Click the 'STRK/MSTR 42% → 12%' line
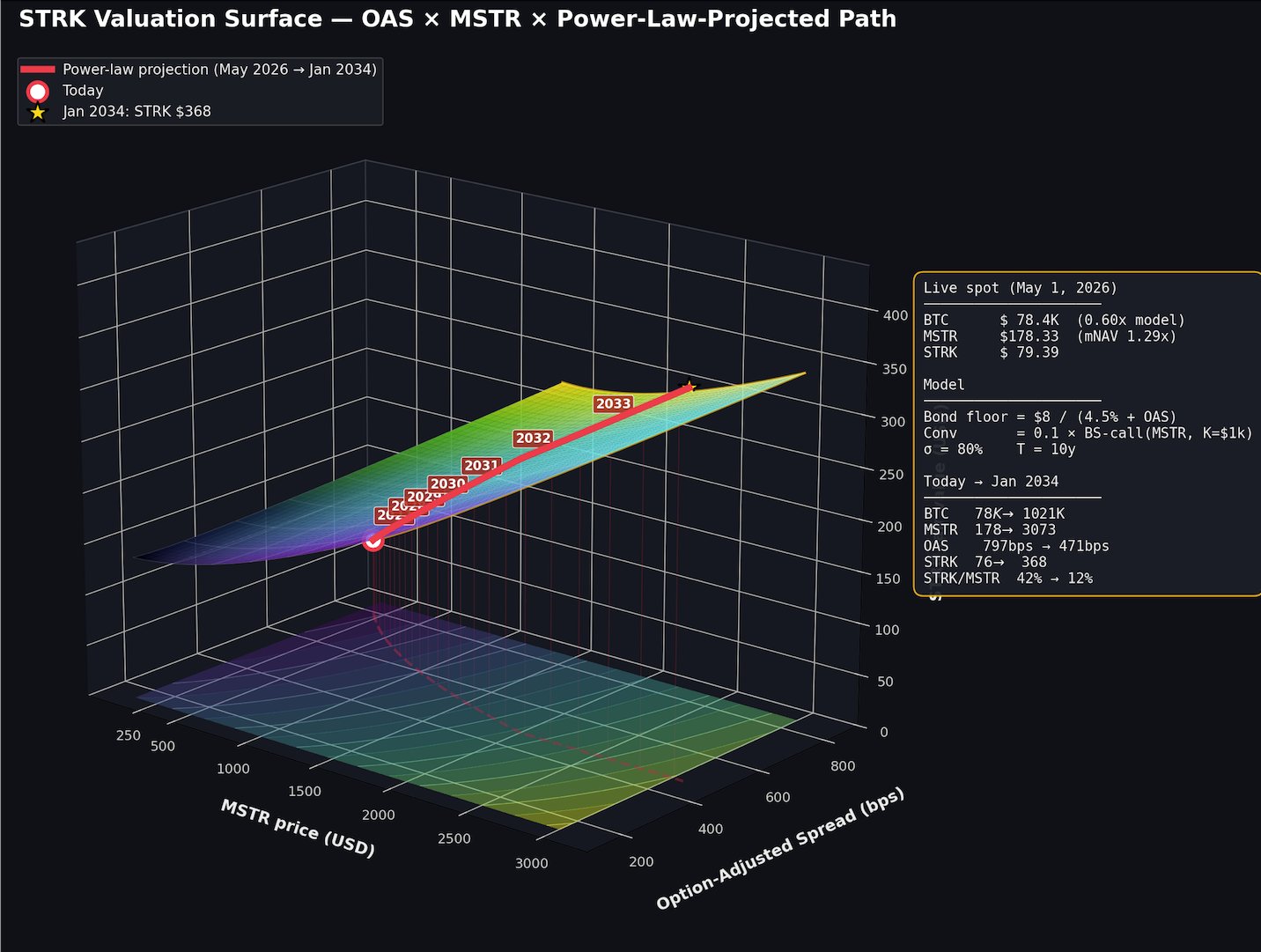Image resolution: width=1261 pixels, height=952 pixels. [1008, 579]
